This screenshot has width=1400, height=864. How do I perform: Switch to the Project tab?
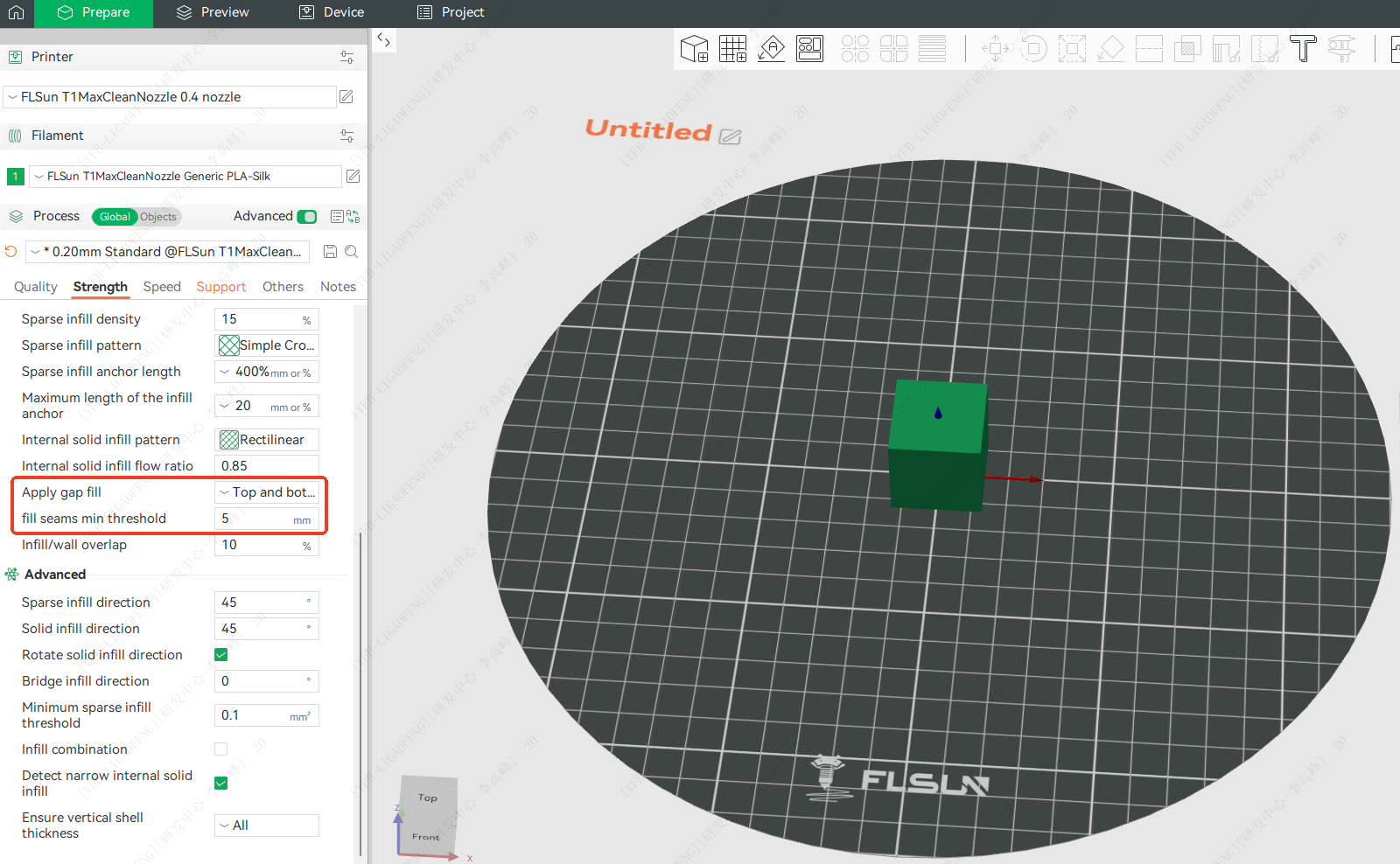coord(451,12)
